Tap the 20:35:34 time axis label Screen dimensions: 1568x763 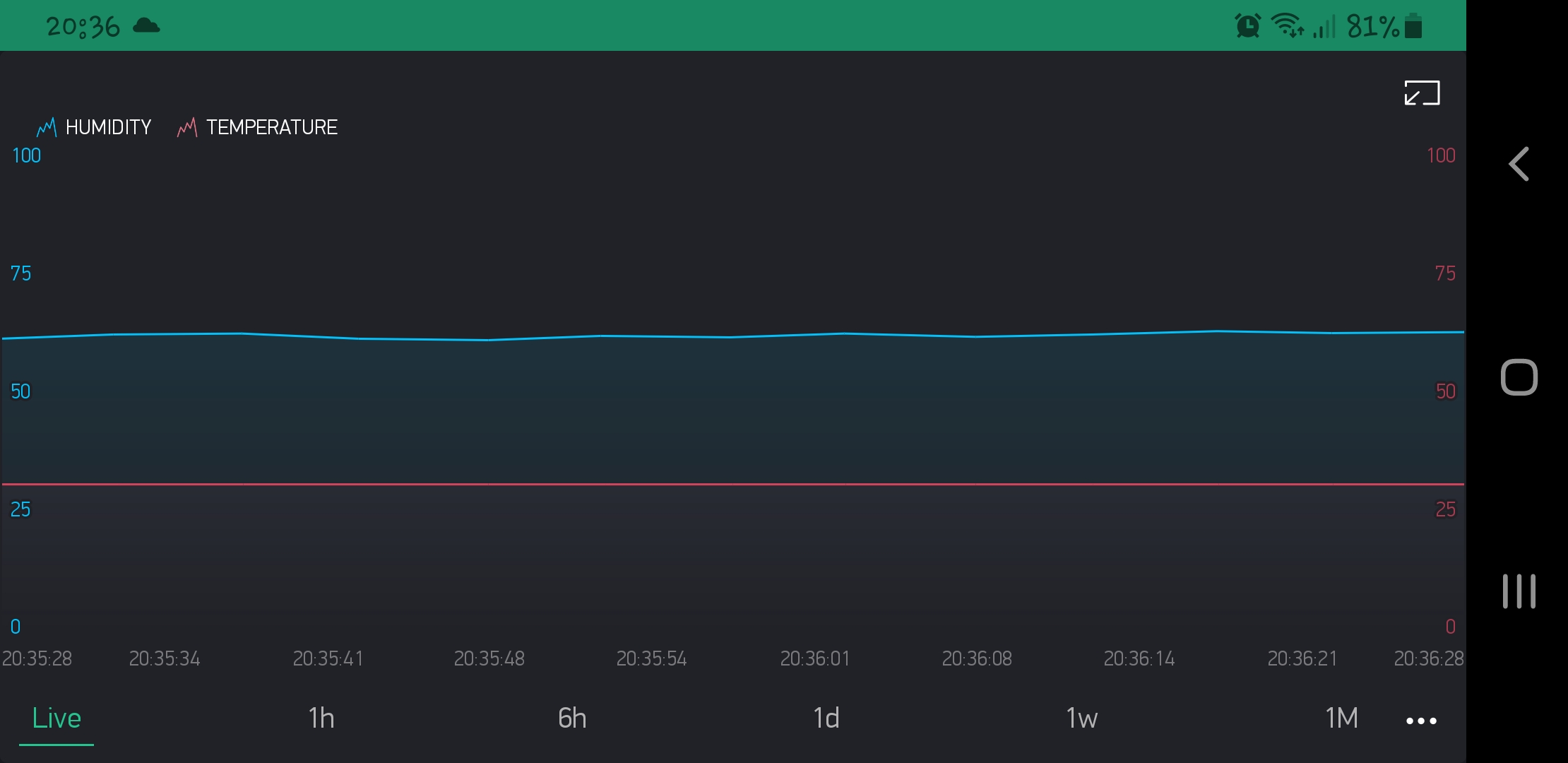tap(165, 659)
